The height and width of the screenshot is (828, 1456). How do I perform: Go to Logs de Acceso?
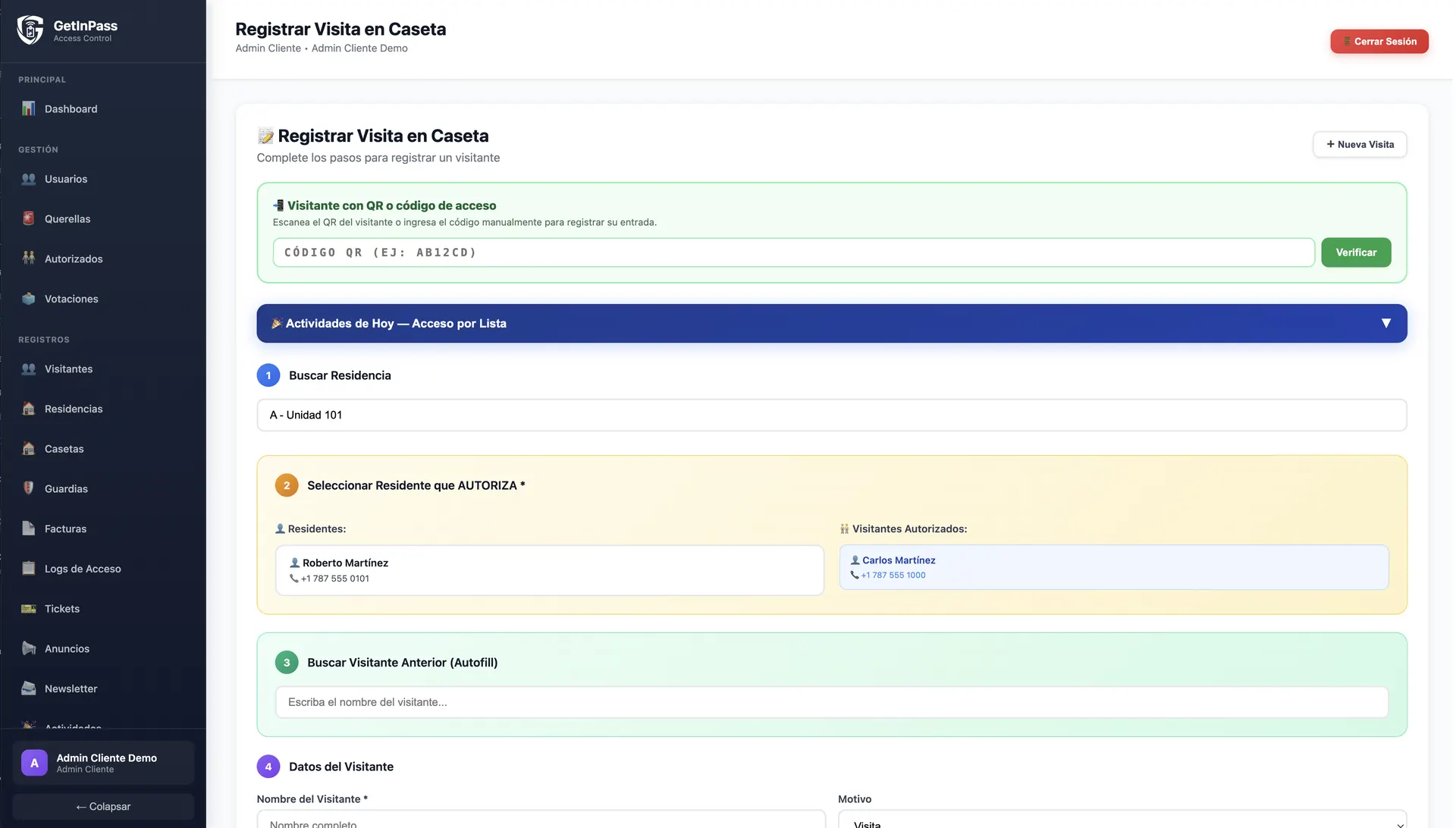coord(103,569)
